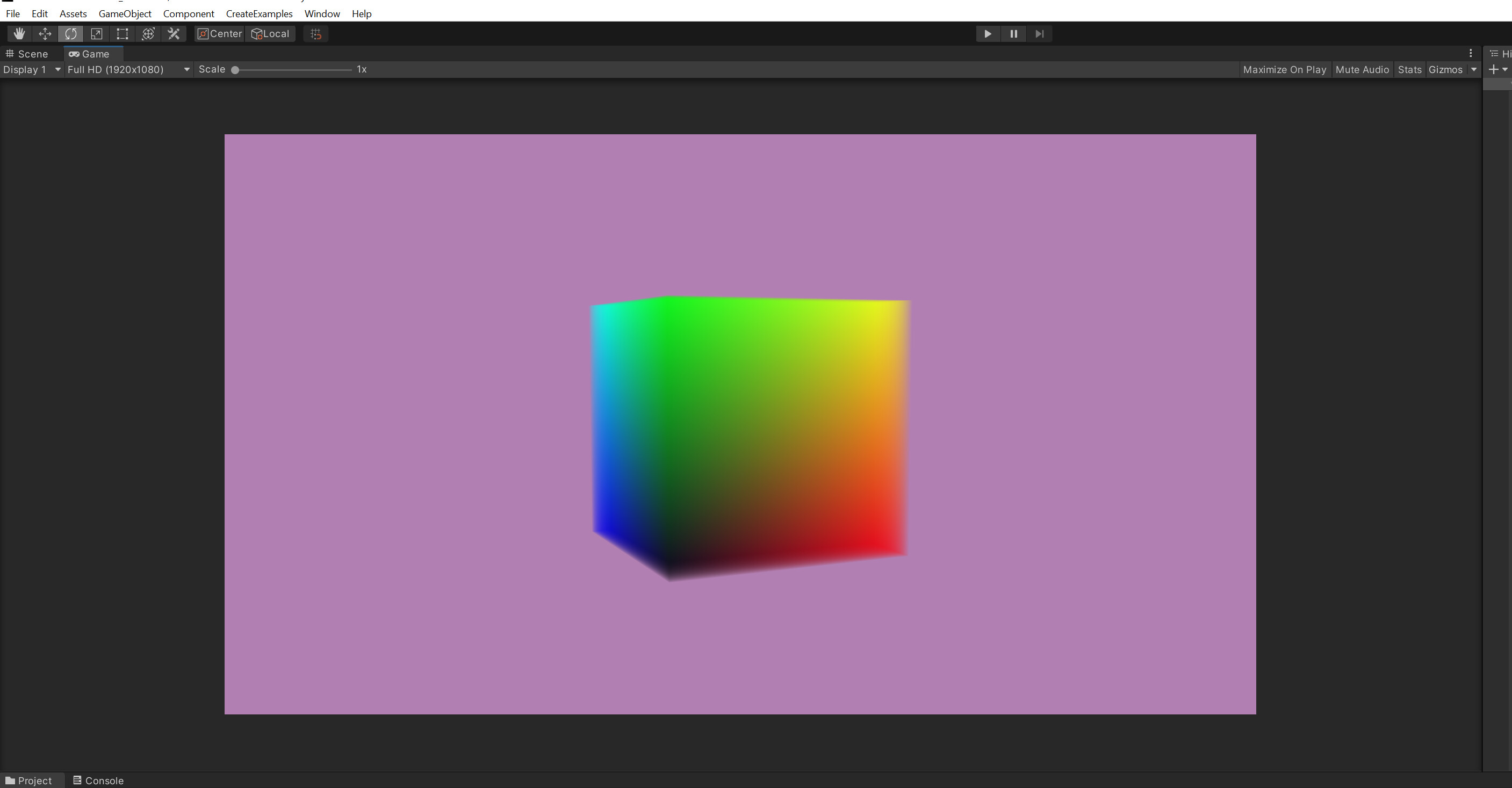Open the Display 1 dropdown
Screen dimensions: 1512x788
pyautogui.click(x=31, y=69)
